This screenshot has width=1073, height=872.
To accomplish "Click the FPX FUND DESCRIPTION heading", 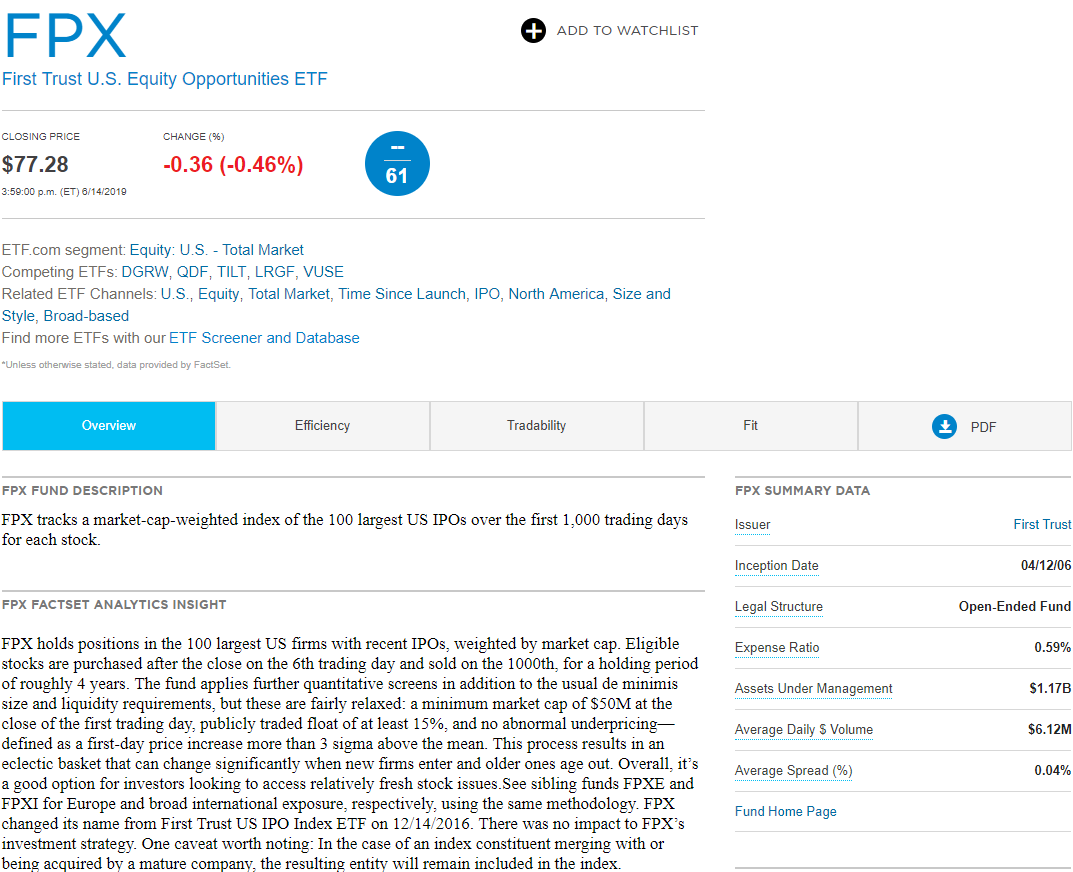I will click(82, 491).
